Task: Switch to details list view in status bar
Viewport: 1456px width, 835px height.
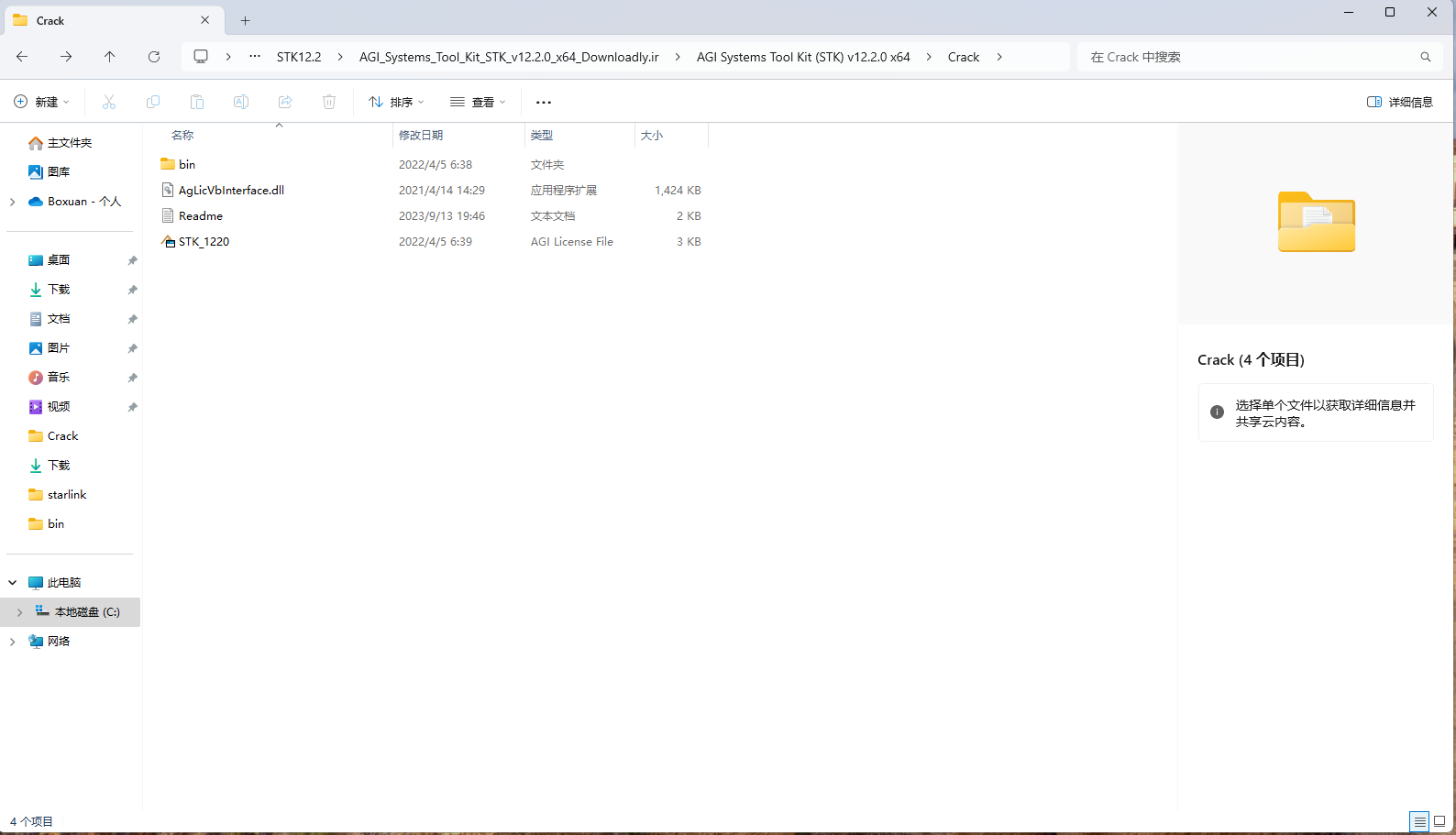Action: click(1419, 821)
